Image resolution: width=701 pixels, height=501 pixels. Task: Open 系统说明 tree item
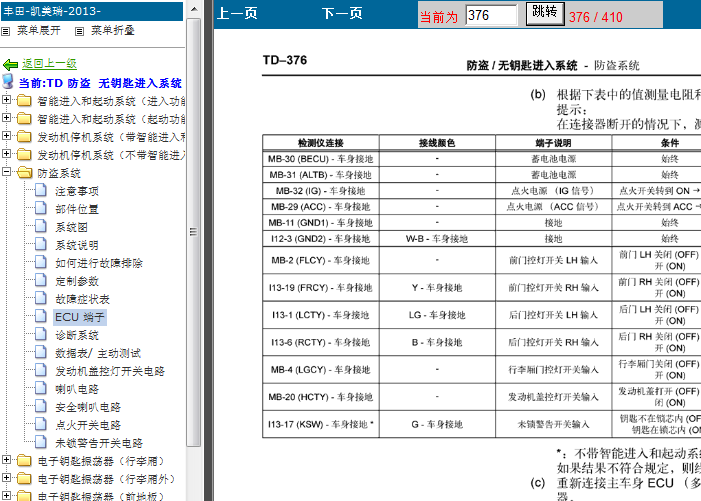(x=77, y=245)
